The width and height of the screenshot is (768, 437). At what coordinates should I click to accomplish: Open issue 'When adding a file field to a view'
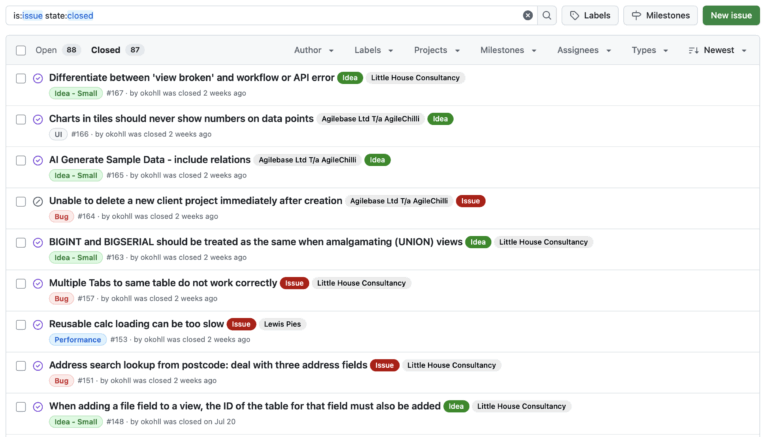245,406
